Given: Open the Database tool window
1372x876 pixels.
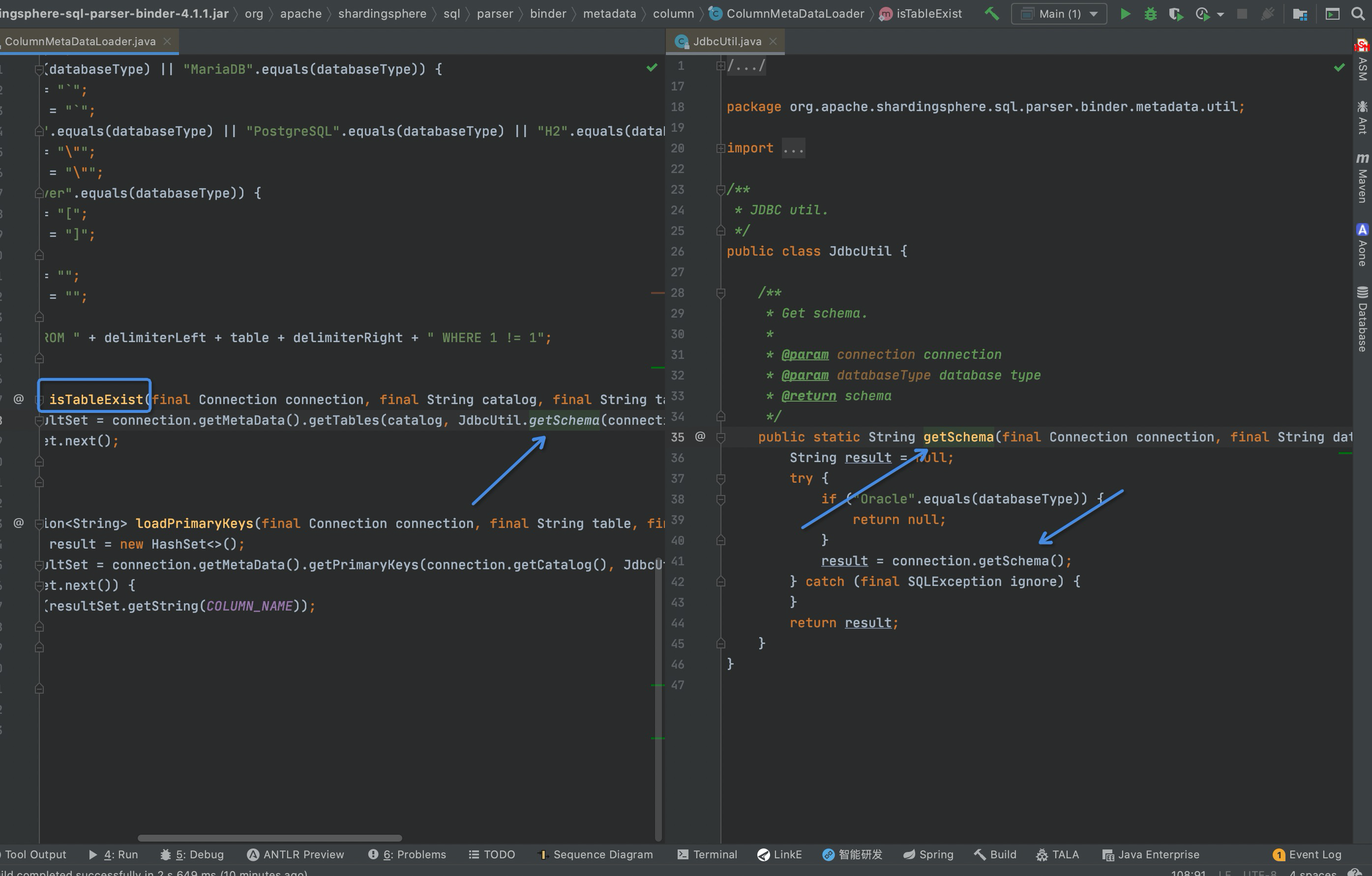Looking at the screenshot, I should click(1362, 319).
